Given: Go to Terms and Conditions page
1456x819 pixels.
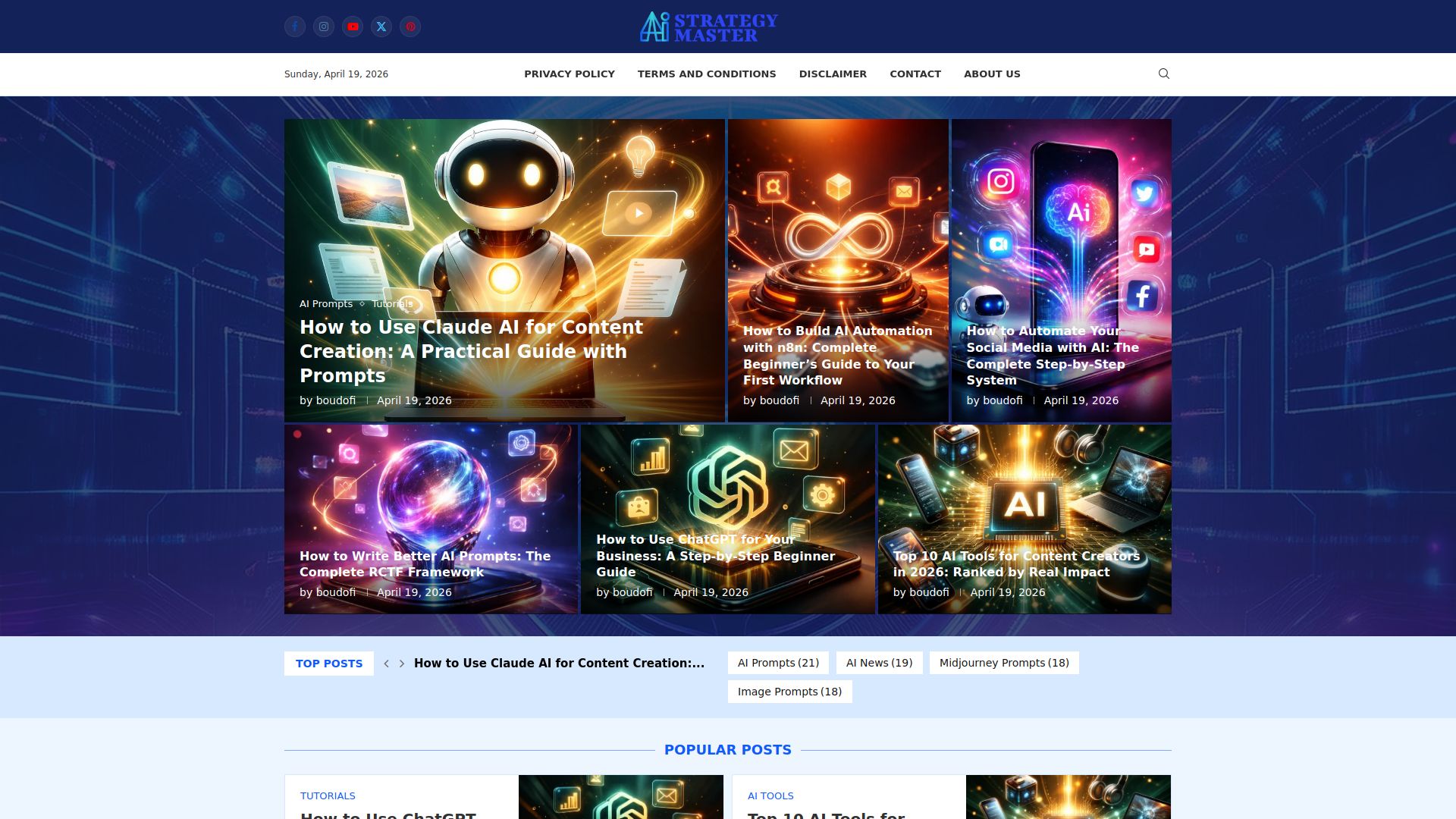Looking at the screenshot, I should coord(706,74).
